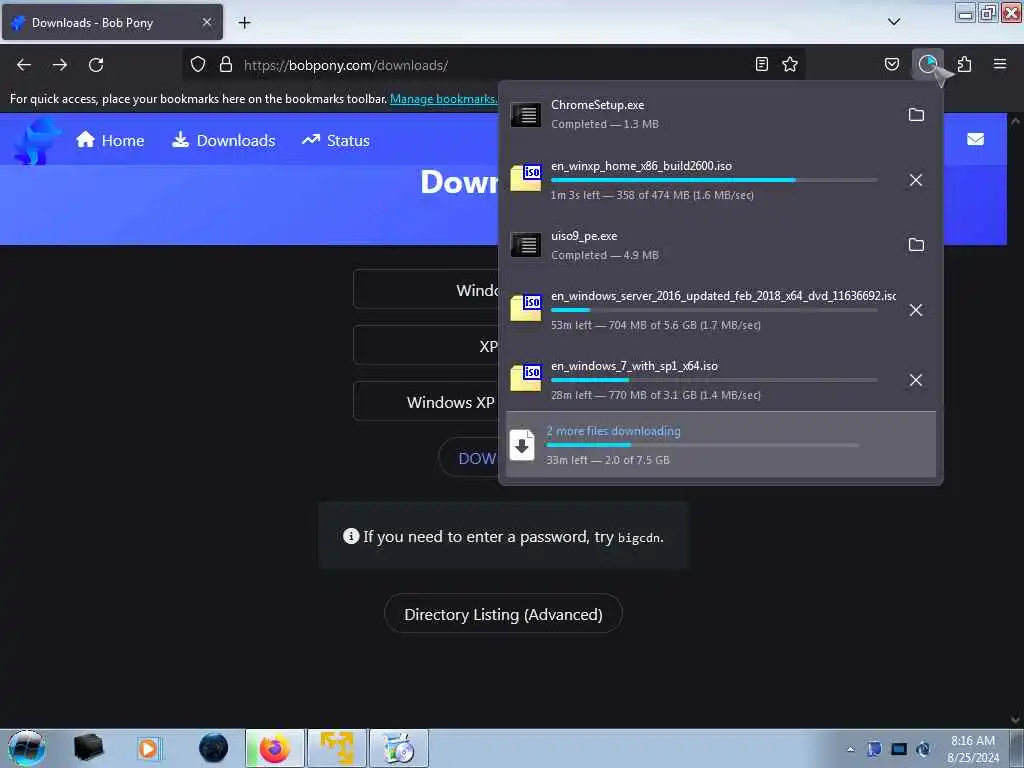Open the yellow arrows taskbar application
Image resolution: width=1024 pixels, height=768 pixels.
click(337, 748)
